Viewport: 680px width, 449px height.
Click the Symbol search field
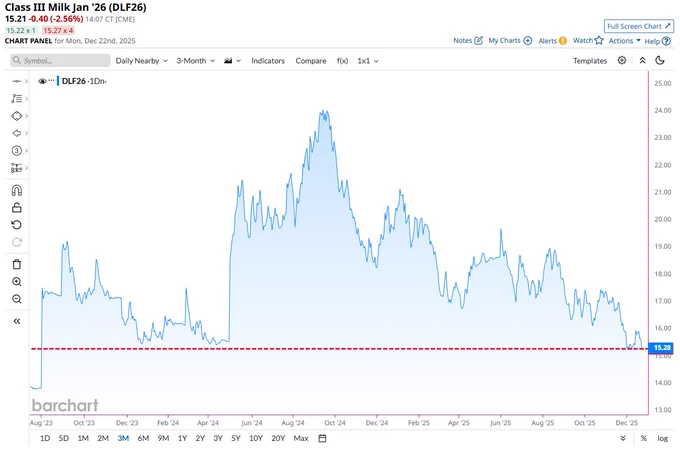[x=60, y=60]
